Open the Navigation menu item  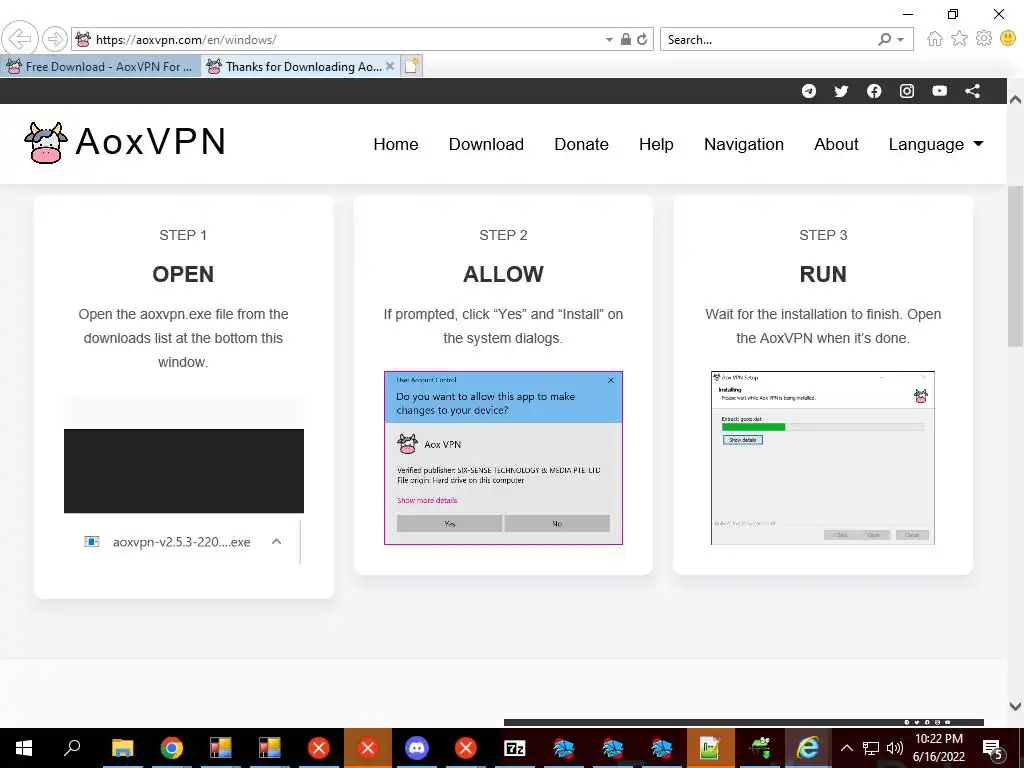click(743, 144)
